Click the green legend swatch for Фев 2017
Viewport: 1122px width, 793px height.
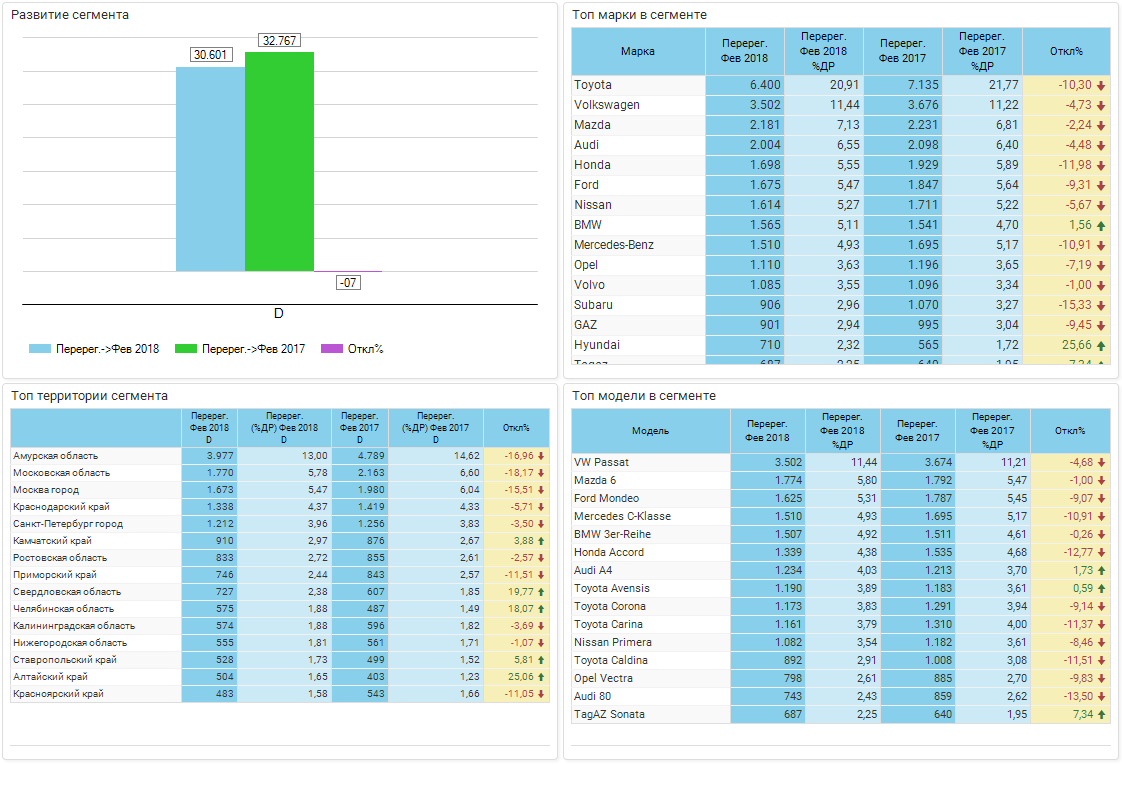[x=185, y=349]
